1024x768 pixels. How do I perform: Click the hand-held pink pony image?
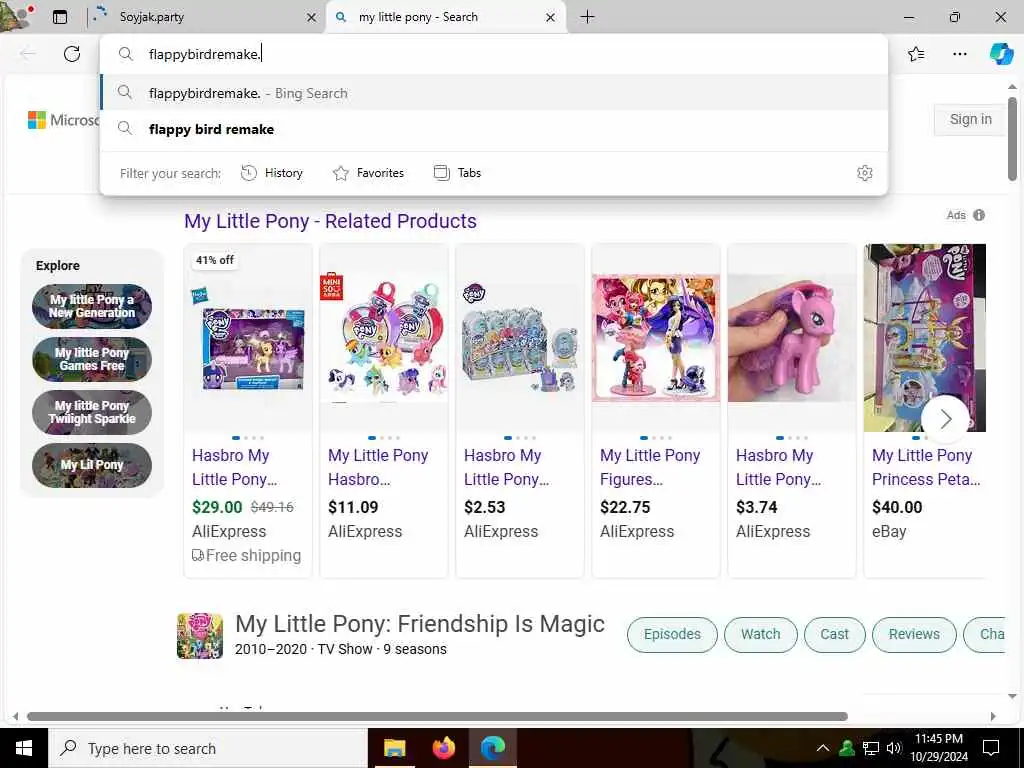[x=792, y=338]
